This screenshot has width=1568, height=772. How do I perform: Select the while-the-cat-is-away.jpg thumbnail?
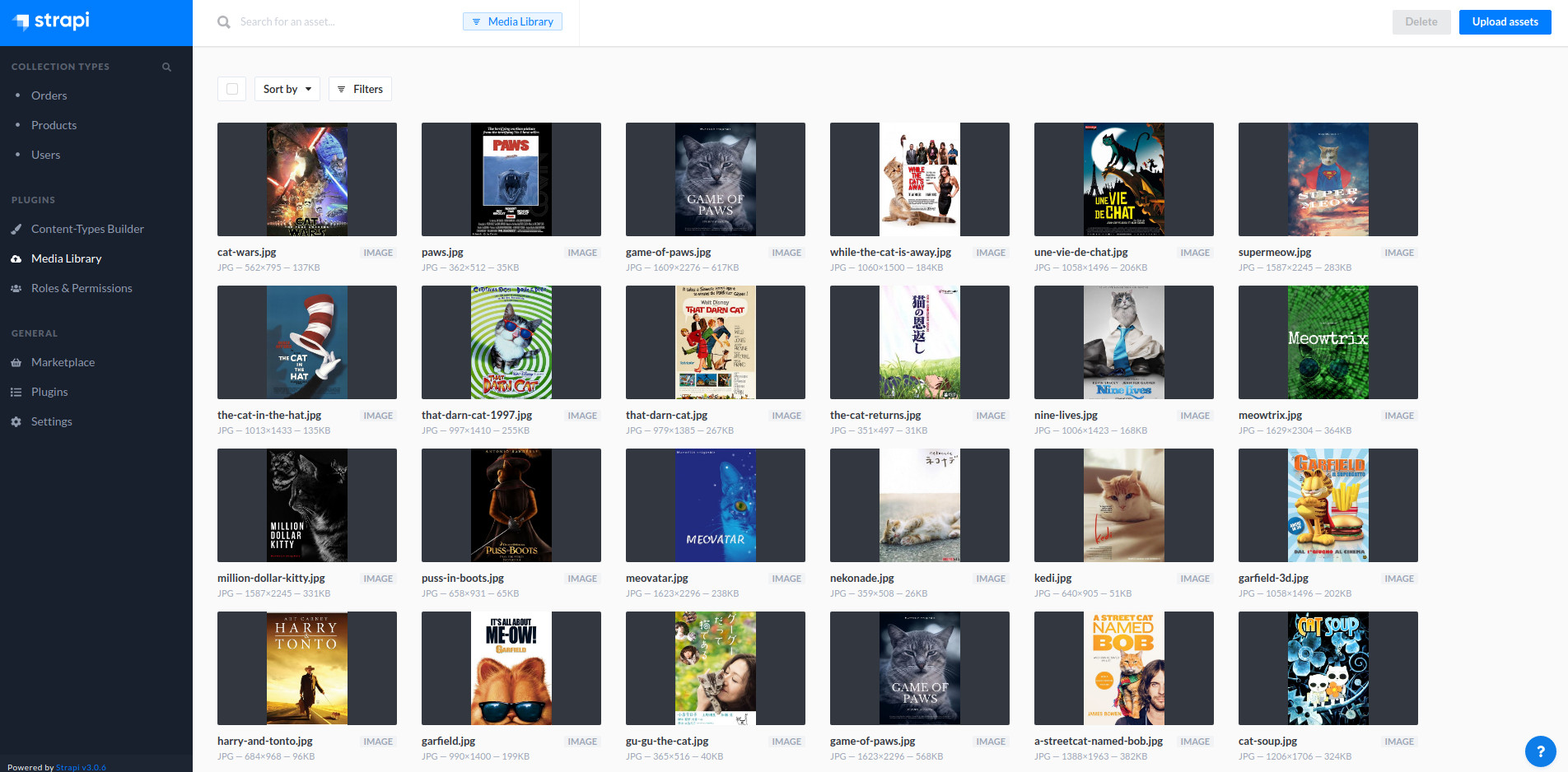pyautogui.click(x=920, y=179)
